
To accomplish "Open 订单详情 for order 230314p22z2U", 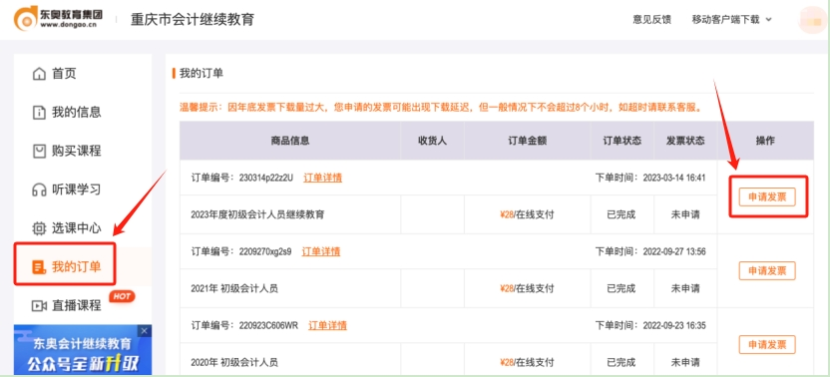I will point(322,178).
